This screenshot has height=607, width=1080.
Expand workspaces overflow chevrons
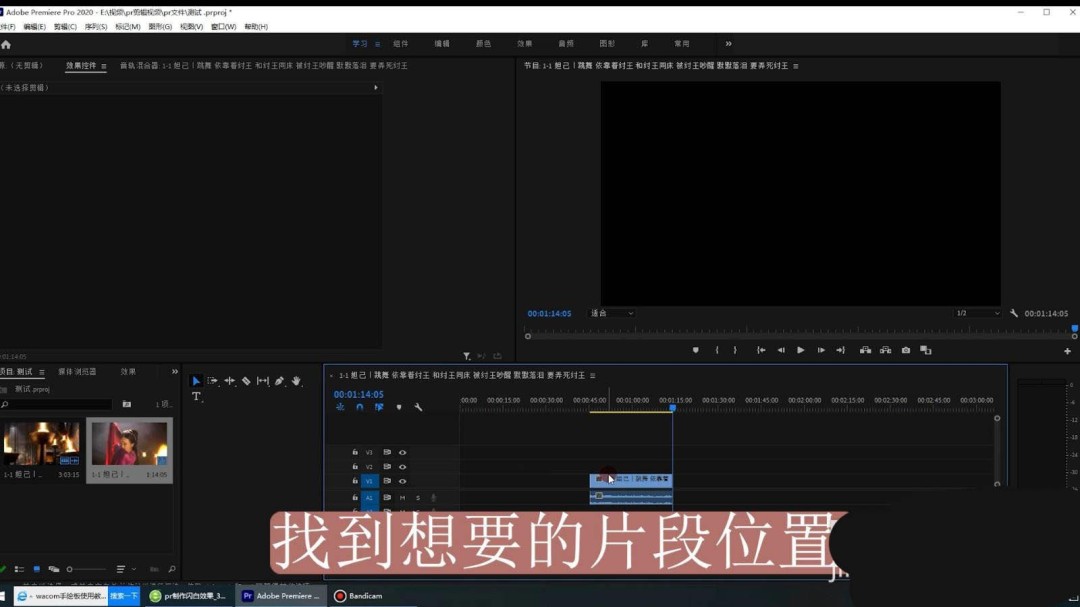point(728,44)
